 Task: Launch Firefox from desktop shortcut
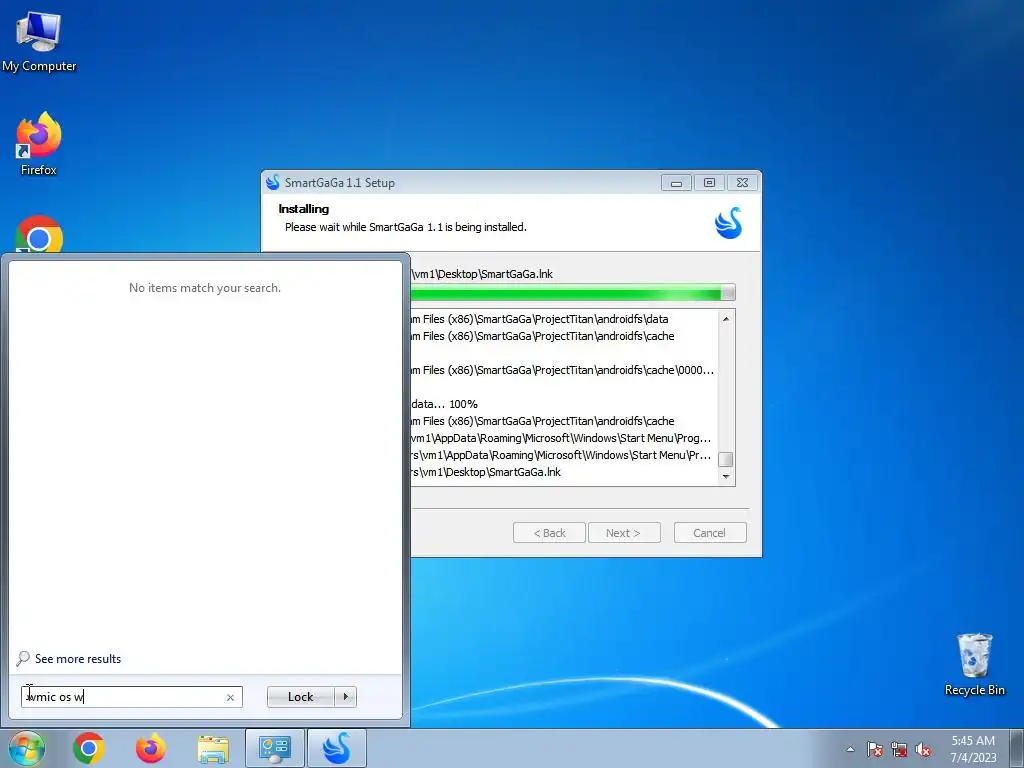point(39,144)
